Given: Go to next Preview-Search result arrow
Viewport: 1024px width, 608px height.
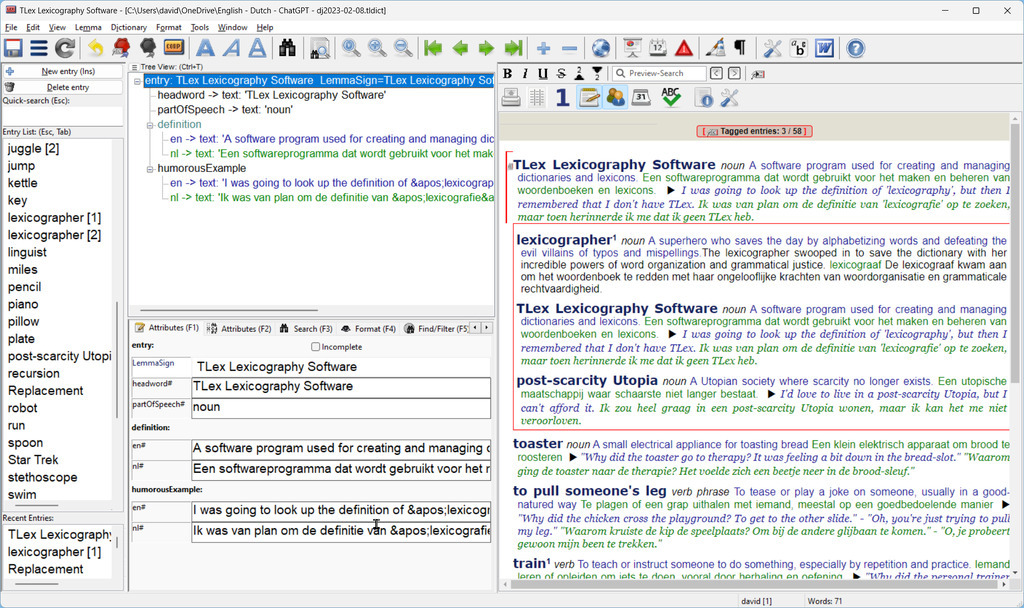Looking at the screenshot, I should pyautogui.click(x=734, y=73).
